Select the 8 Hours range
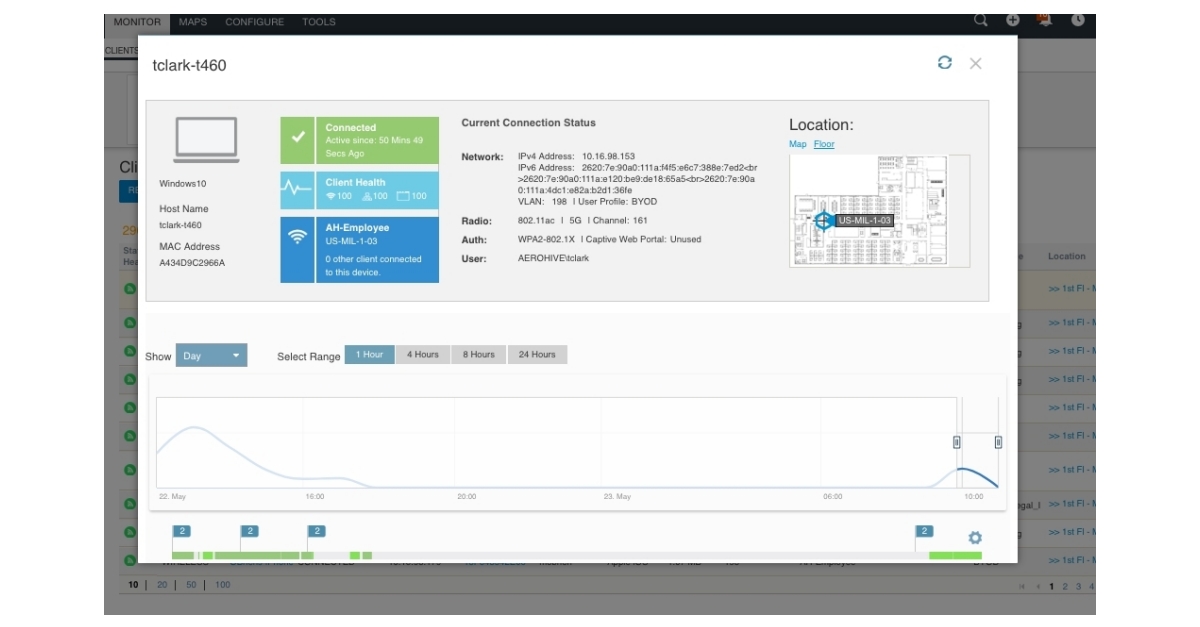The height and width of the screenshot is (627, 1200). (x=478, y=355)
